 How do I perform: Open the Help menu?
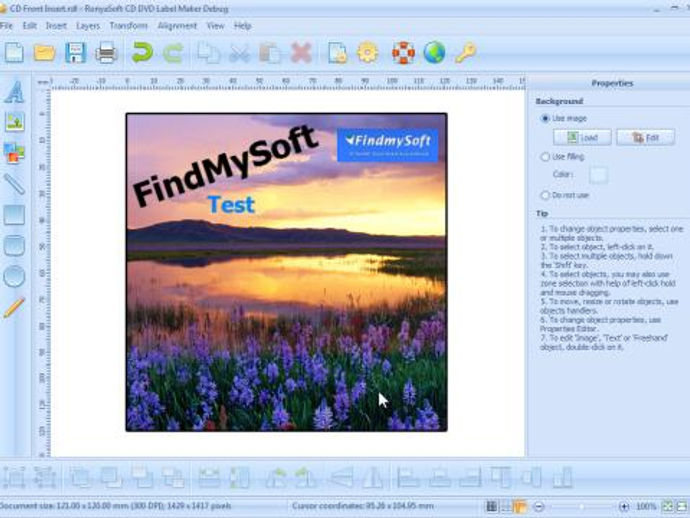tap(242, 26)
